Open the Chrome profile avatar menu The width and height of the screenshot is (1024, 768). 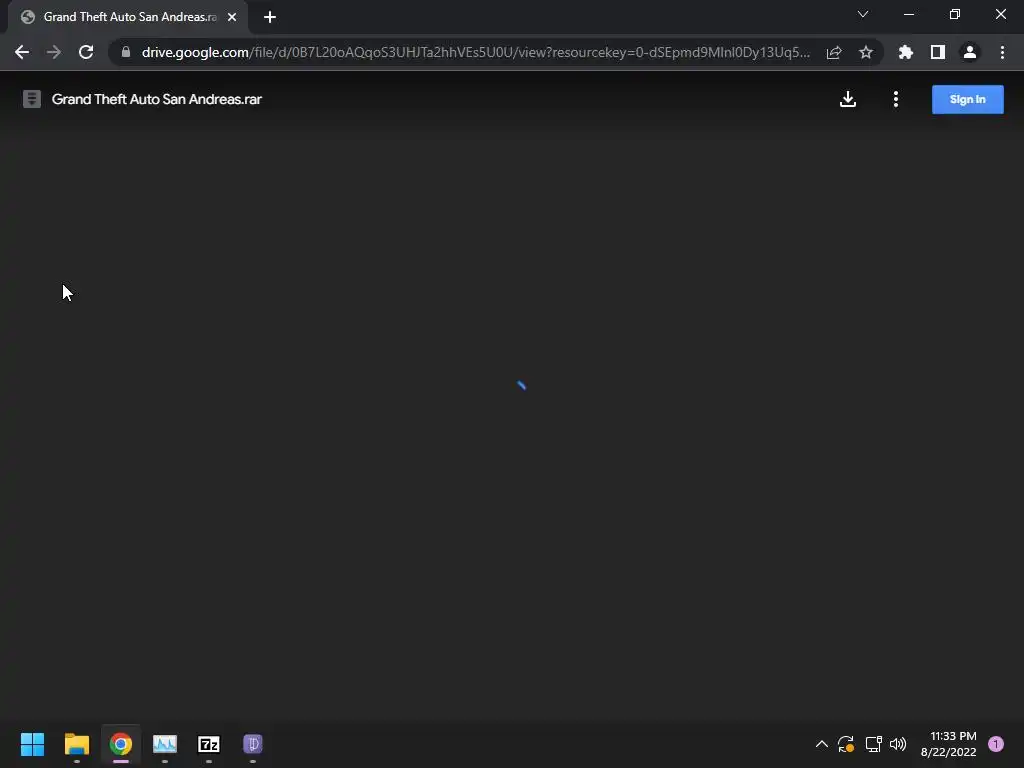coord(970,52)
